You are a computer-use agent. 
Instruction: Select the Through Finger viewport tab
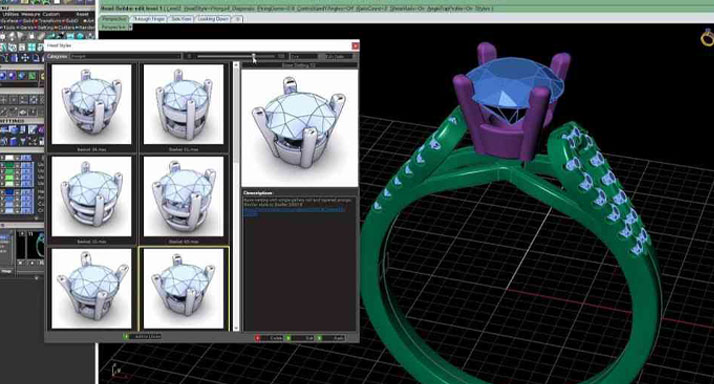[149, 19]
